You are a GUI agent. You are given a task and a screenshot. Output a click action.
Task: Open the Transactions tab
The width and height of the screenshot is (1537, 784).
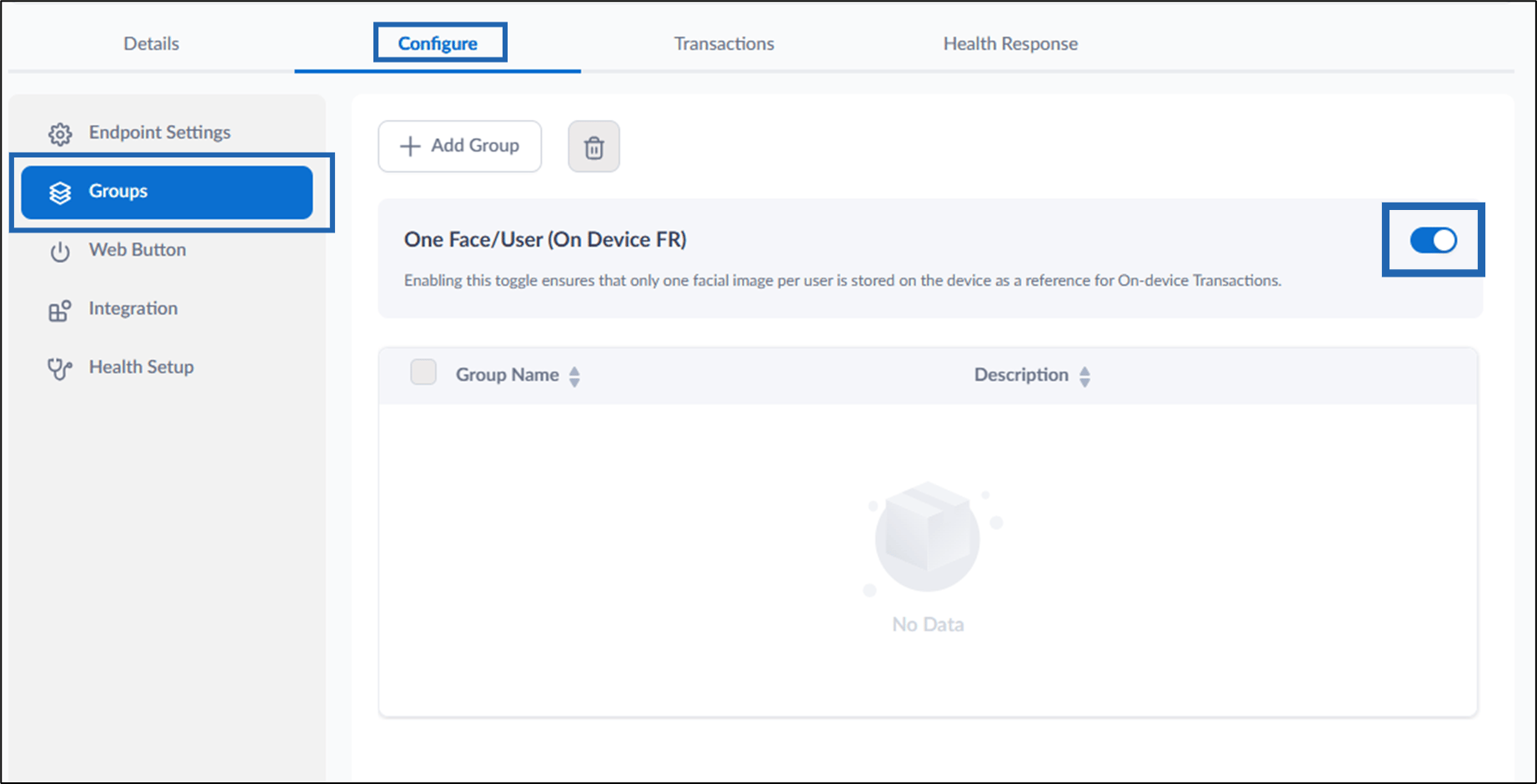(x=723, y=43)
